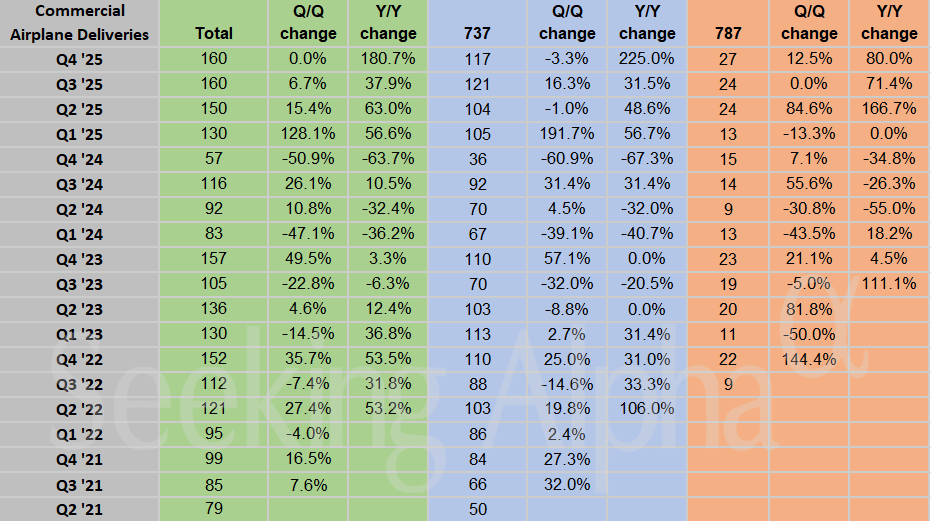Screen dimensions: 931x521
Task: Select the Q1 '24 Total Q/Q value -47.1%
Action: [308, 234]
